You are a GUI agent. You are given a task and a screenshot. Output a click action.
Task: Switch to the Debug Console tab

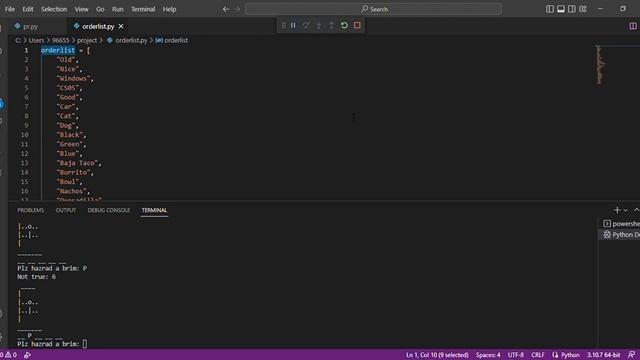click(109, 210)
